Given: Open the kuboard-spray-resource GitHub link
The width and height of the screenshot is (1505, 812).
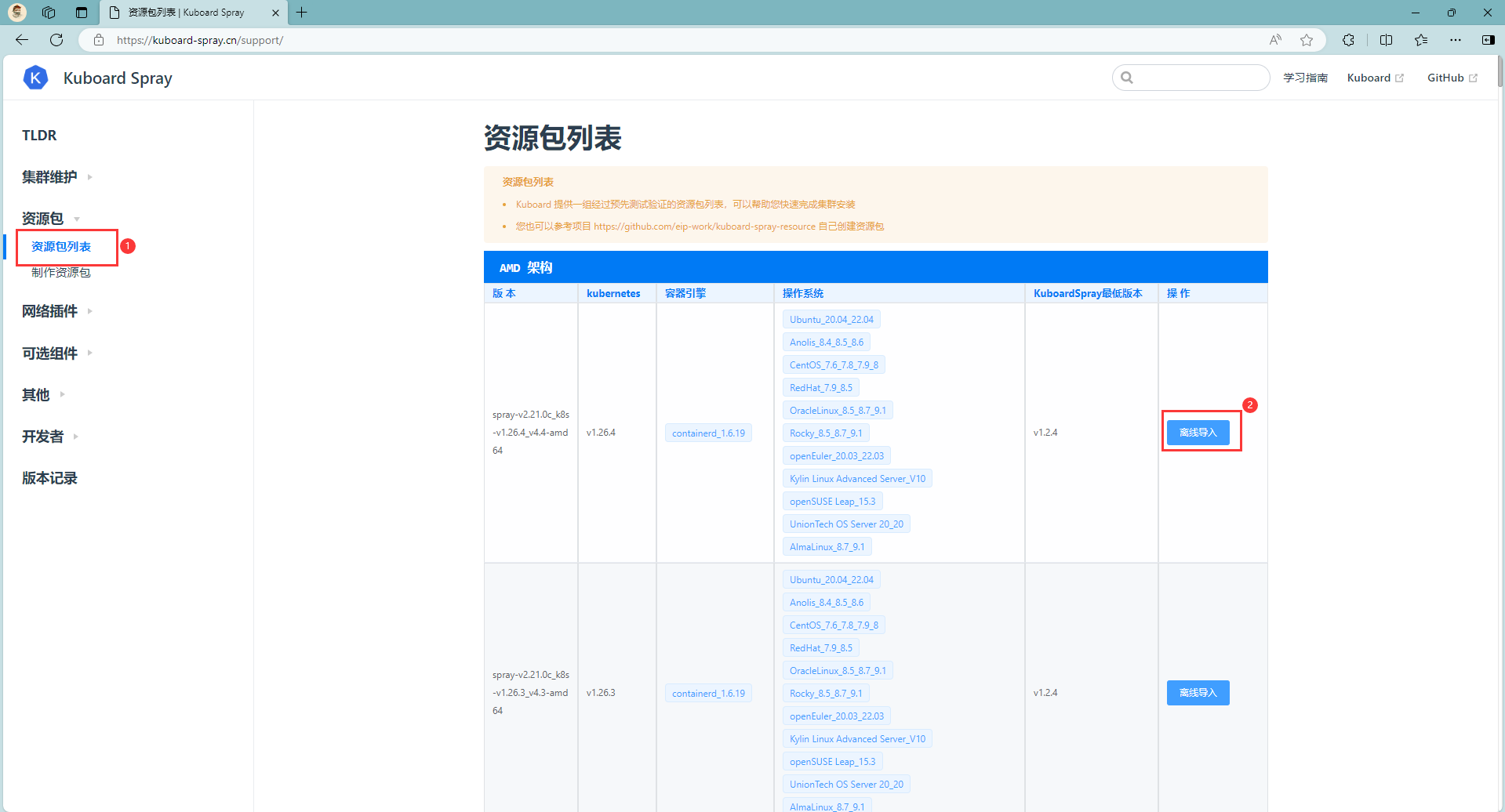Looking at the screenshot, I should (x=704, y=227).
